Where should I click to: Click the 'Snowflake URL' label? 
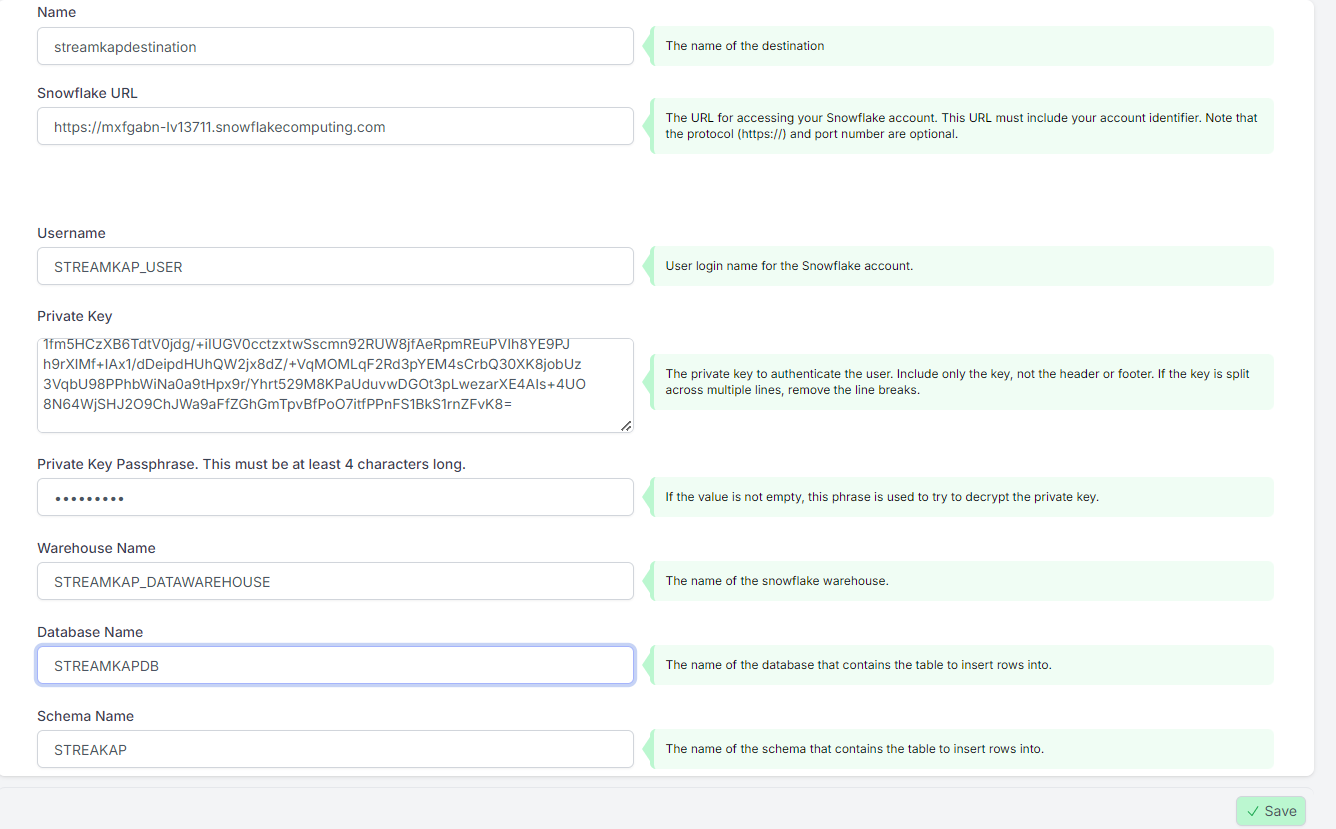tap(87, 93)
